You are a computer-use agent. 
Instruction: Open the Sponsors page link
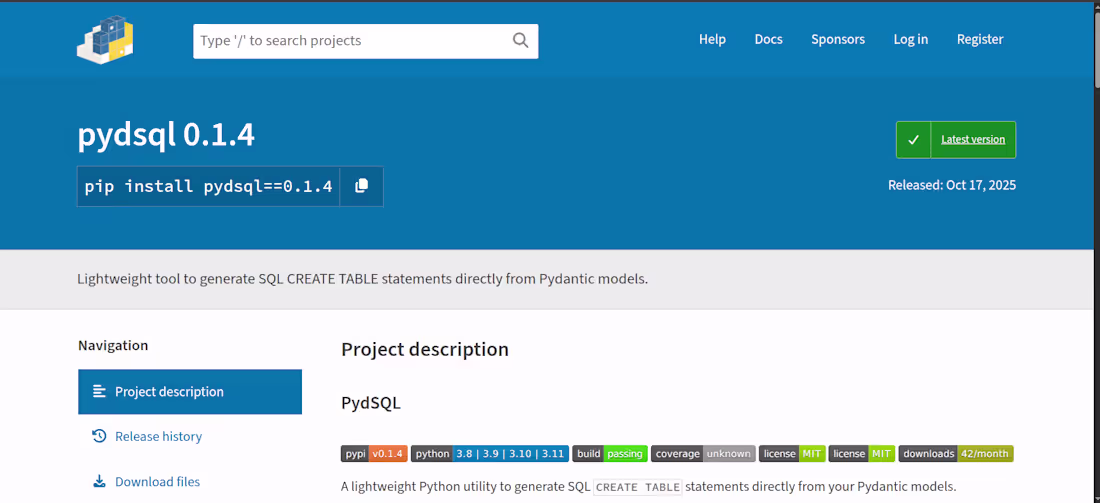[838, 39]
